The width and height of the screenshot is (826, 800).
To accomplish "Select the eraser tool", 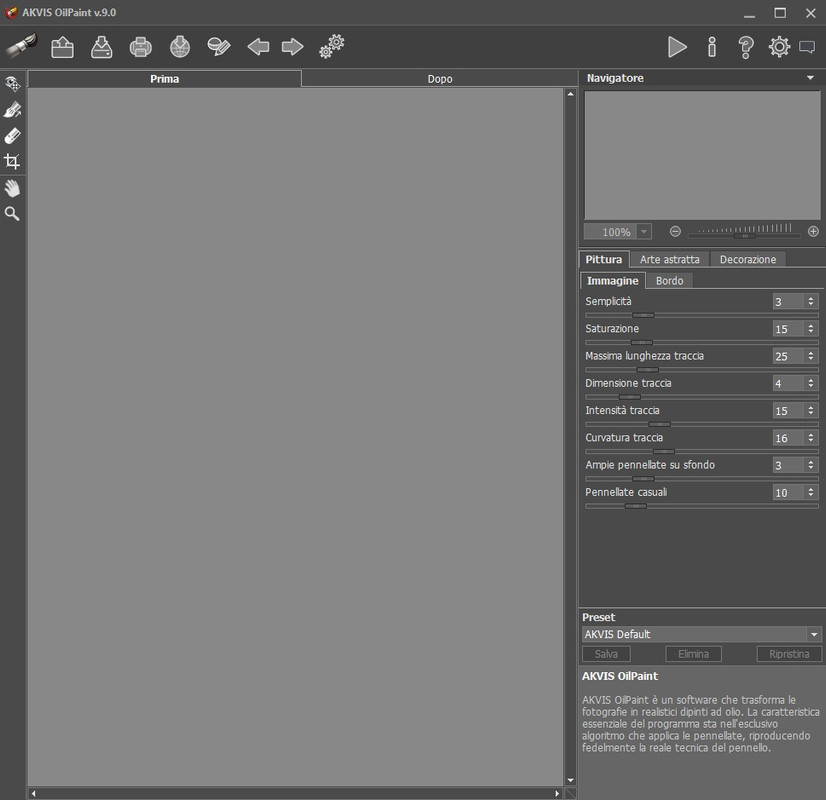I will click(x=12, y=136).
